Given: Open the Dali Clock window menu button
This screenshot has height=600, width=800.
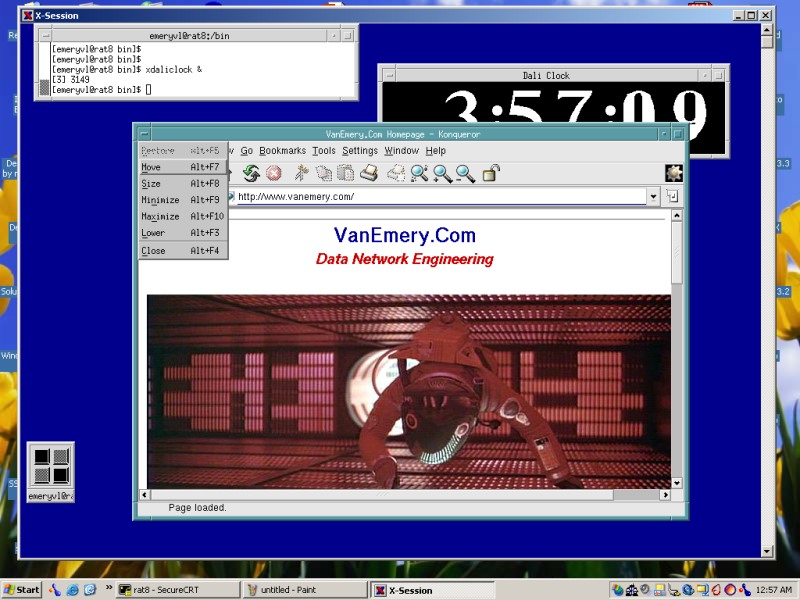Looking at the screenshot, I should [x=389, y=75].
